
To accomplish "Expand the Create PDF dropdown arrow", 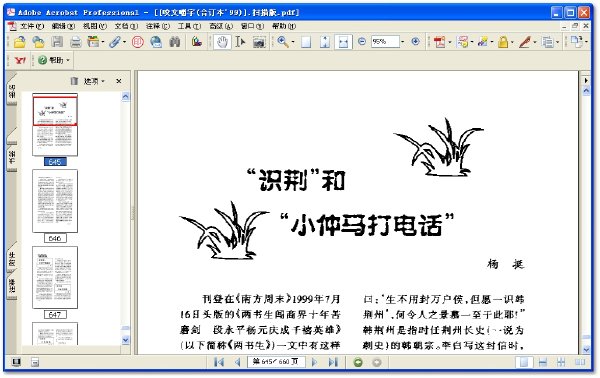I will pos(450,42).
